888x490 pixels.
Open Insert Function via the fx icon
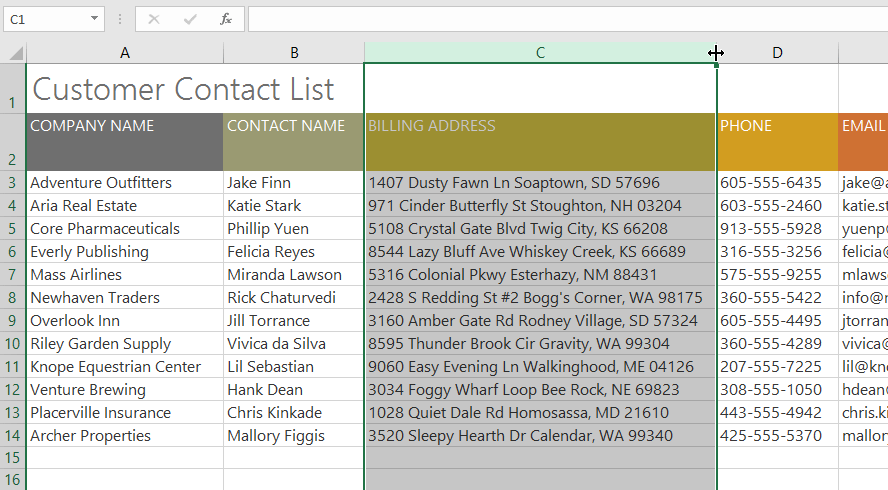tap(226, 19)
